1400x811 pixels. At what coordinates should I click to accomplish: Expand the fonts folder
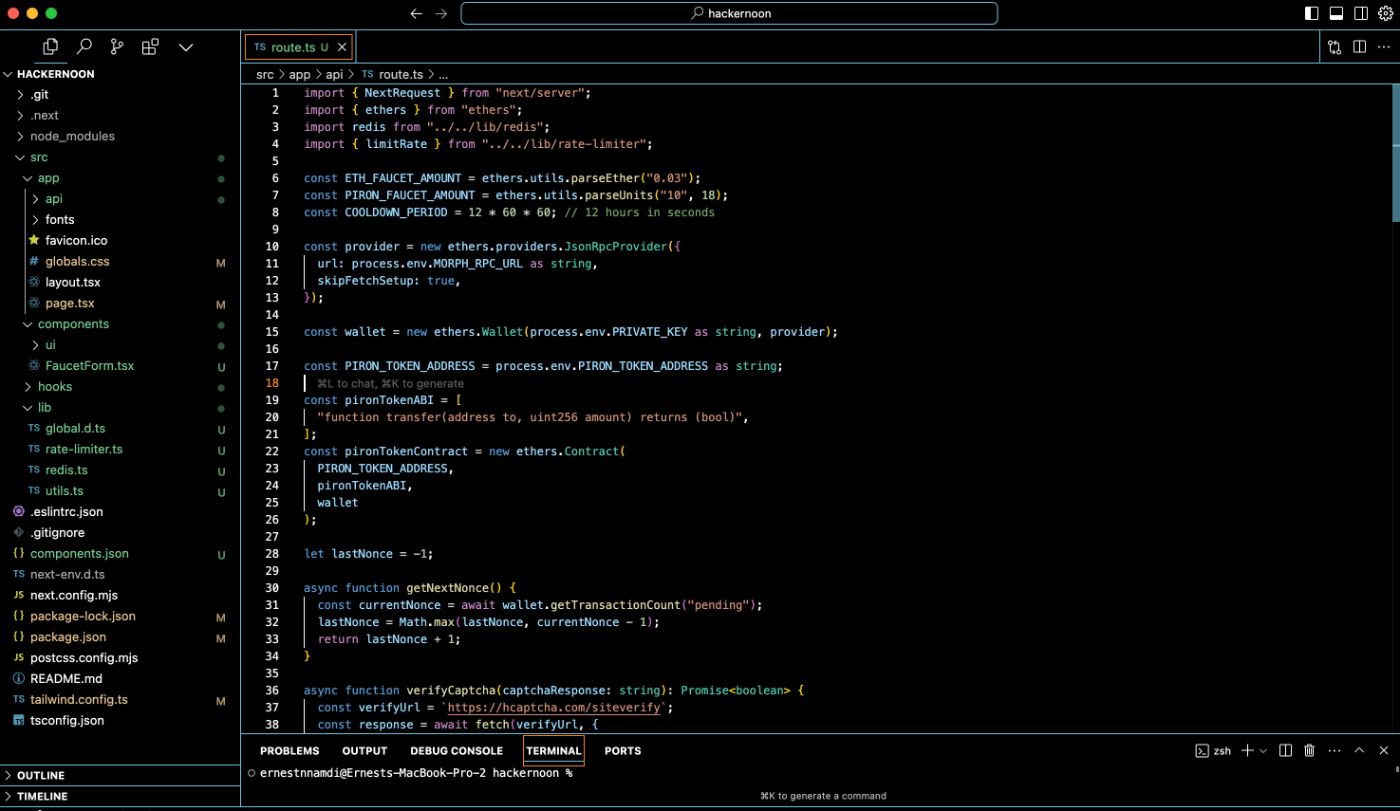coord(120,220)
